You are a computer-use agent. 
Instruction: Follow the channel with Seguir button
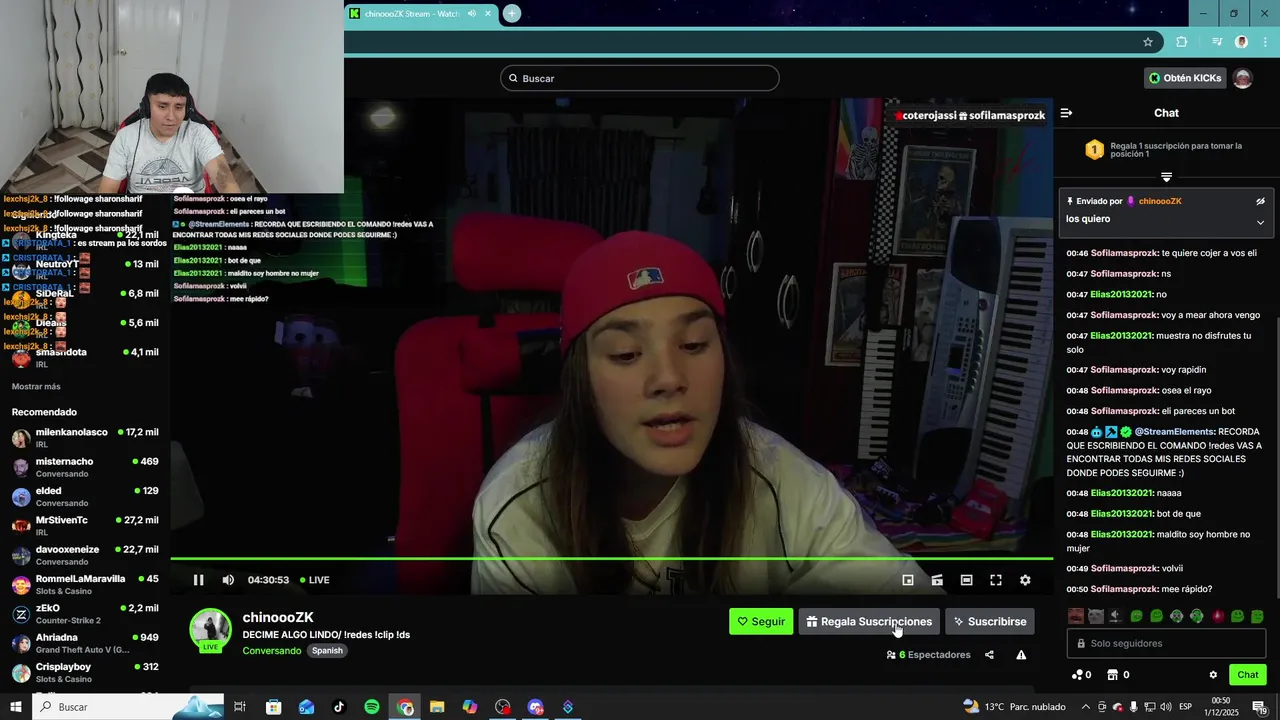pyautogui.click(x=761, y=621)
